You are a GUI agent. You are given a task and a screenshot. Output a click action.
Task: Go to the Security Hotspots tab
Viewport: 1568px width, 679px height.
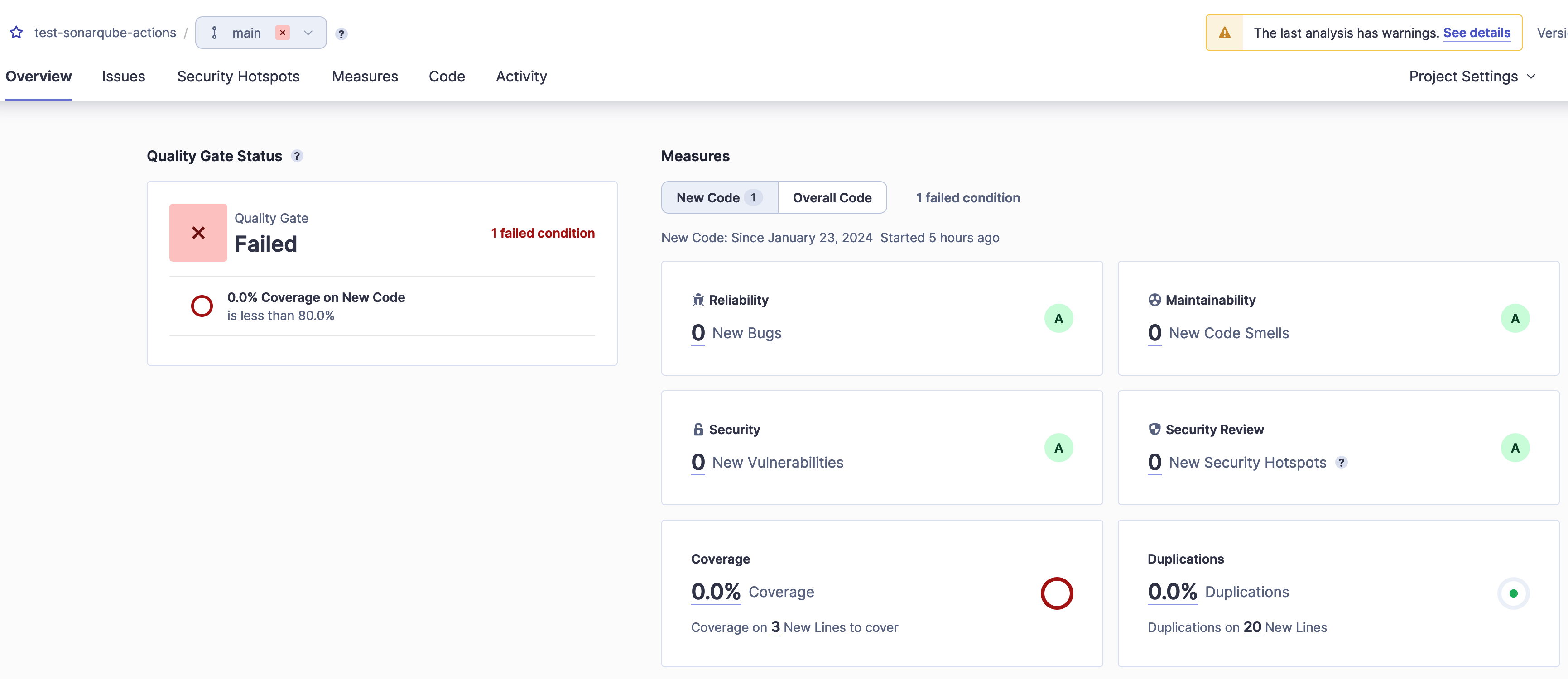tap(238, 77)
